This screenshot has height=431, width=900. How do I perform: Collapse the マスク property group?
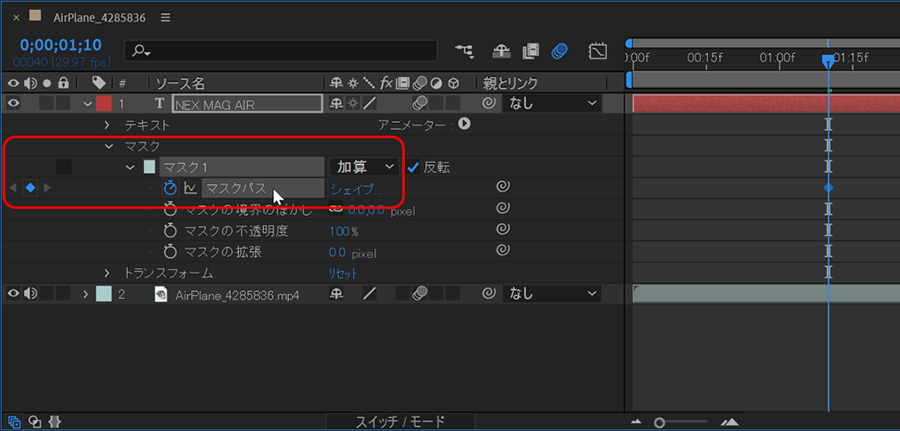coord(108,146)
